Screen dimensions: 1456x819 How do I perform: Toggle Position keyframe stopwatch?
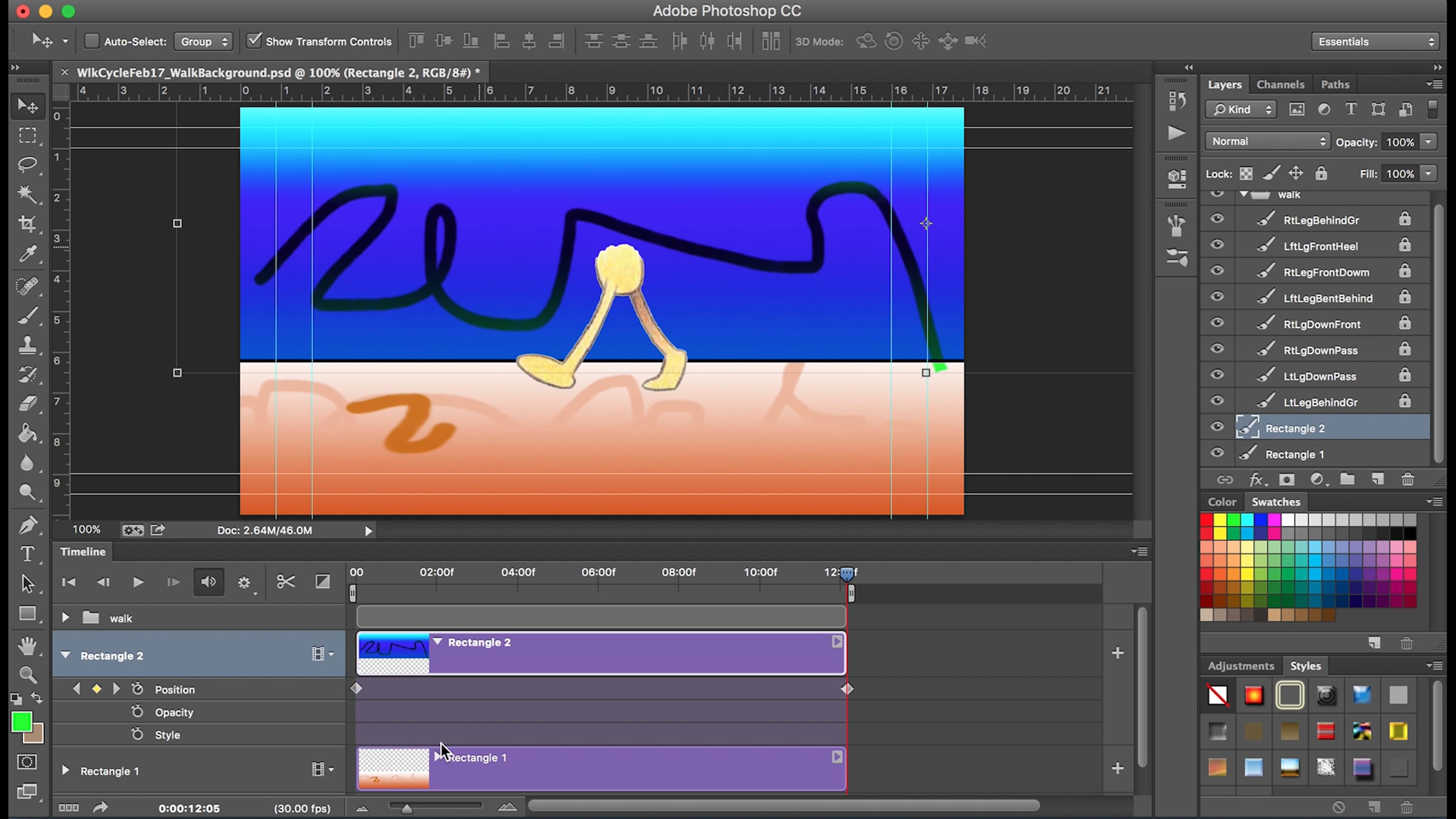[138, 689]
